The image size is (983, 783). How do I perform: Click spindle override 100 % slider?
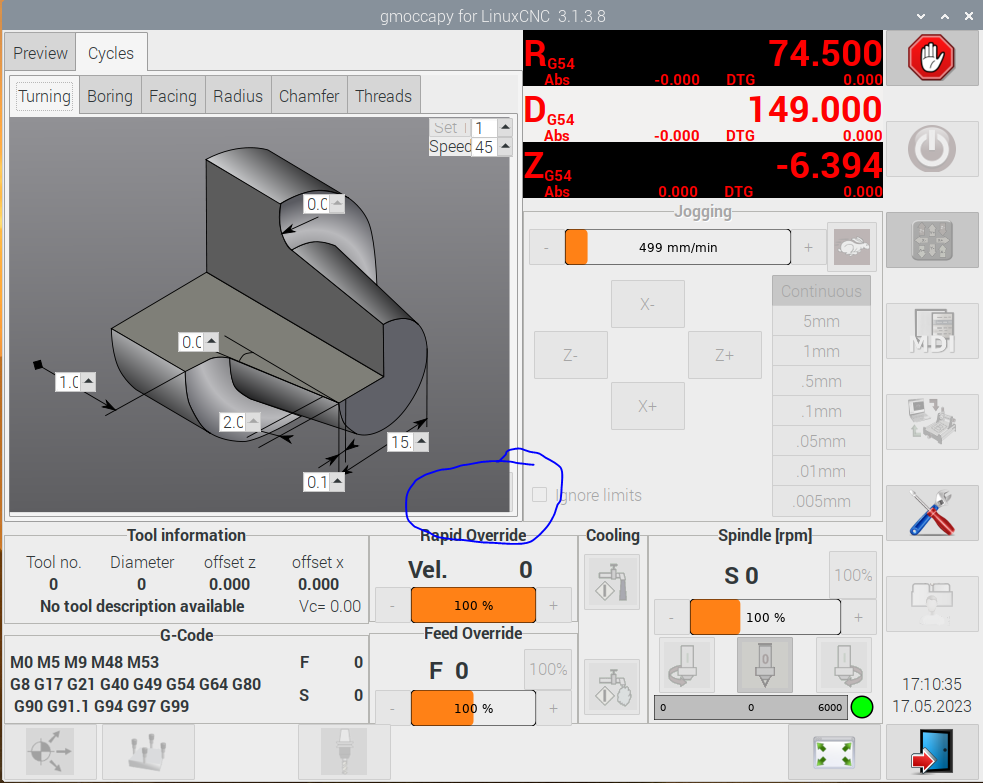coord(765,617)
